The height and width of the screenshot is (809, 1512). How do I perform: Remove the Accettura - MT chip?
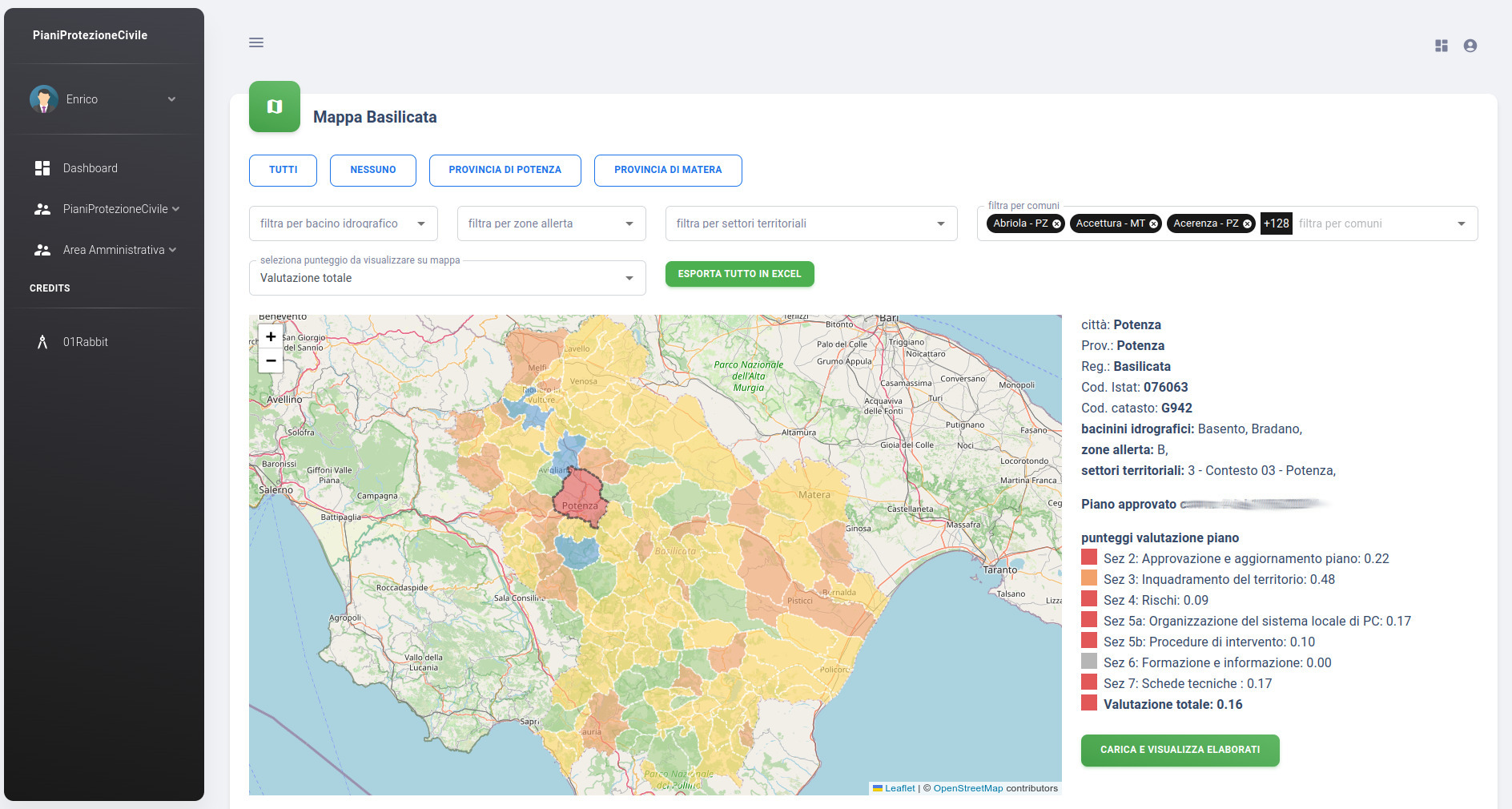(1154, 224)
